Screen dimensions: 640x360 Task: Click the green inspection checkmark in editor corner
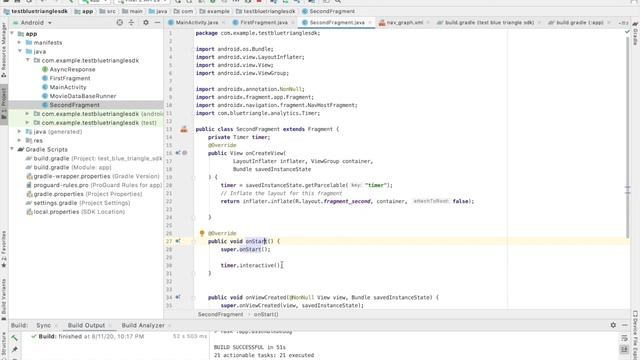(x=627, y=32)
